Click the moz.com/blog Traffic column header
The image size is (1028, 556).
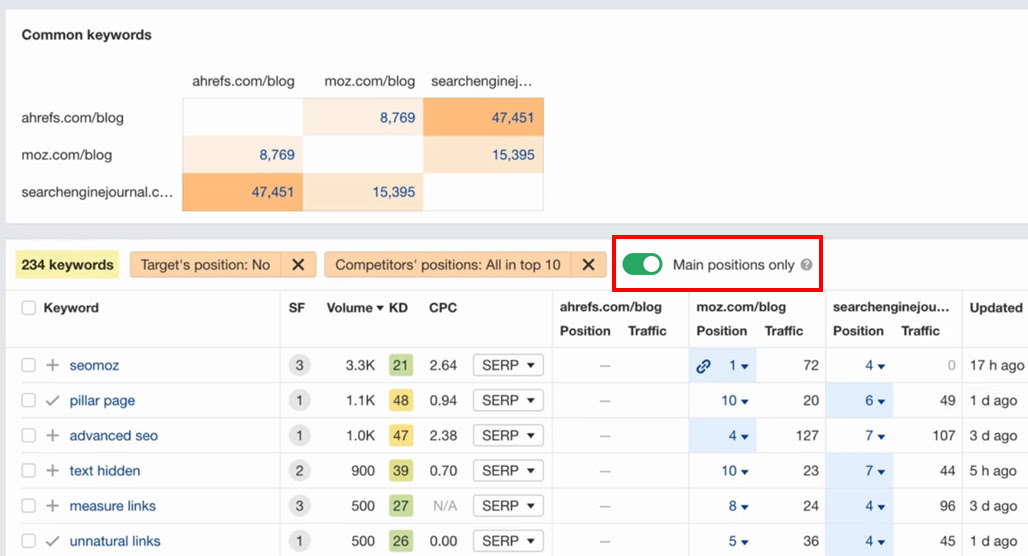click(783, 330)
